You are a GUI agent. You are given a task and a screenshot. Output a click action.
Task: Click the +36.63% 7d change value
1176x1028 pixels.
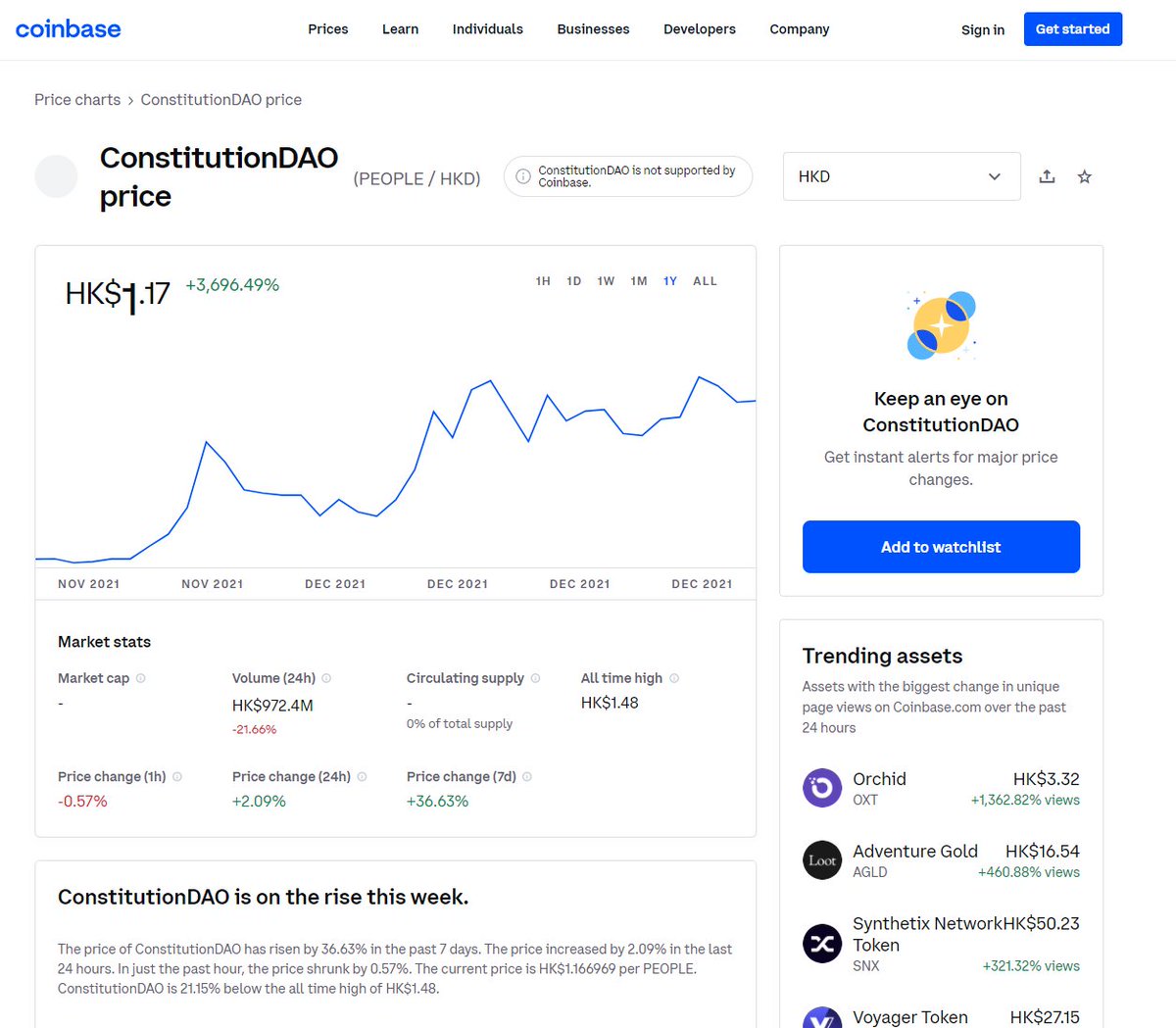point(437,802)
